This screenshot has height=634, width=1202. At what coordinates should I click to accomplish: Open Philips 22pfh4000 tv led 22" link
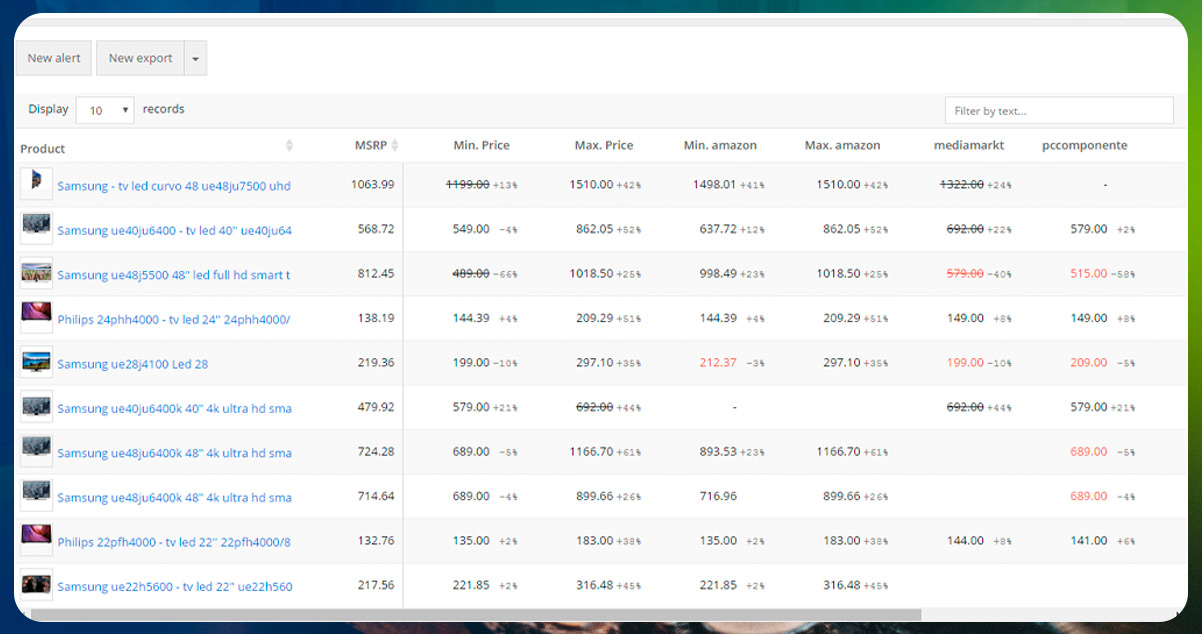click(174, 542)
